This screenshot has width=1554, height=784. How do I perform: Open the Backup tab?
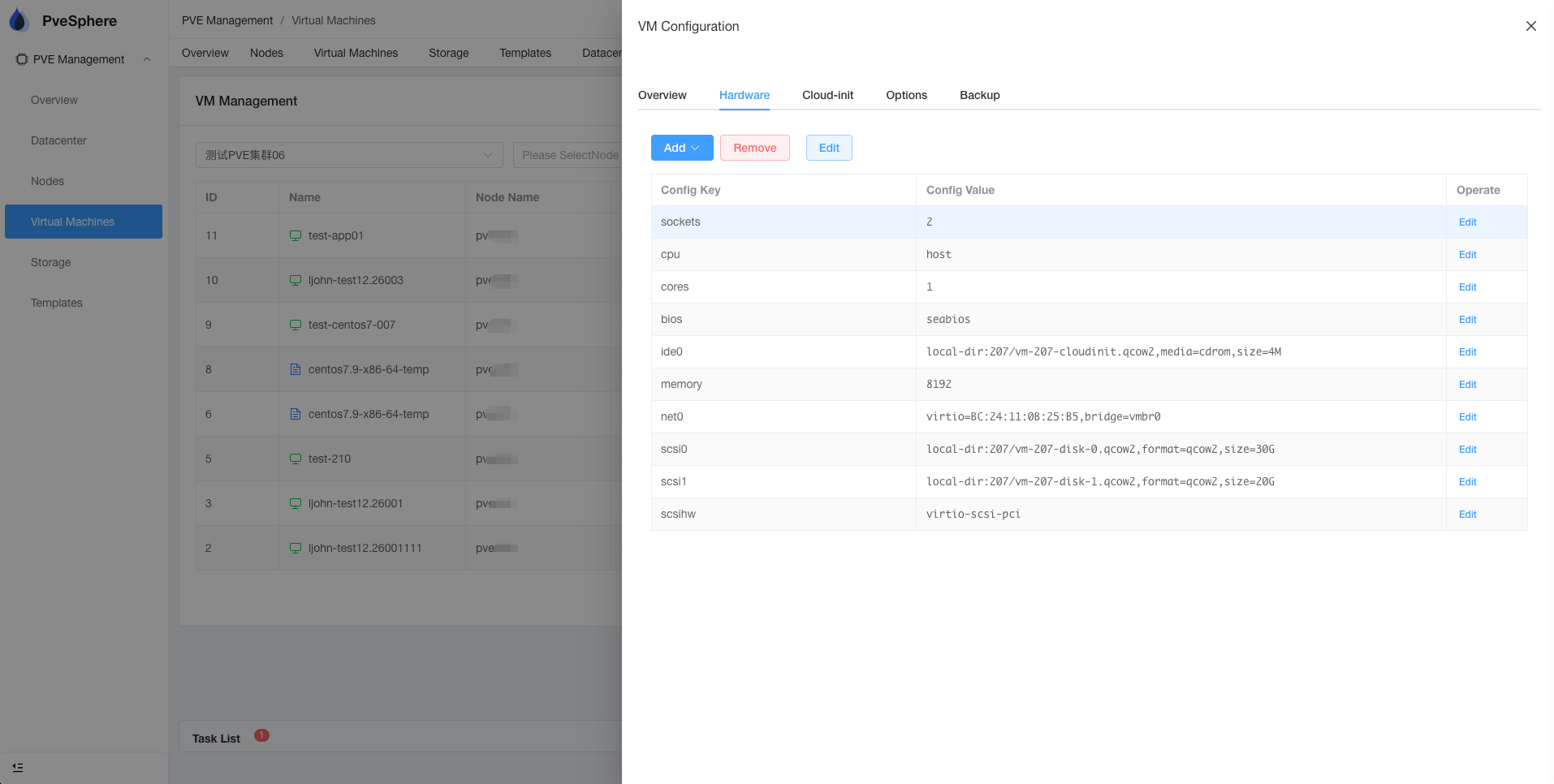[979, 95]
